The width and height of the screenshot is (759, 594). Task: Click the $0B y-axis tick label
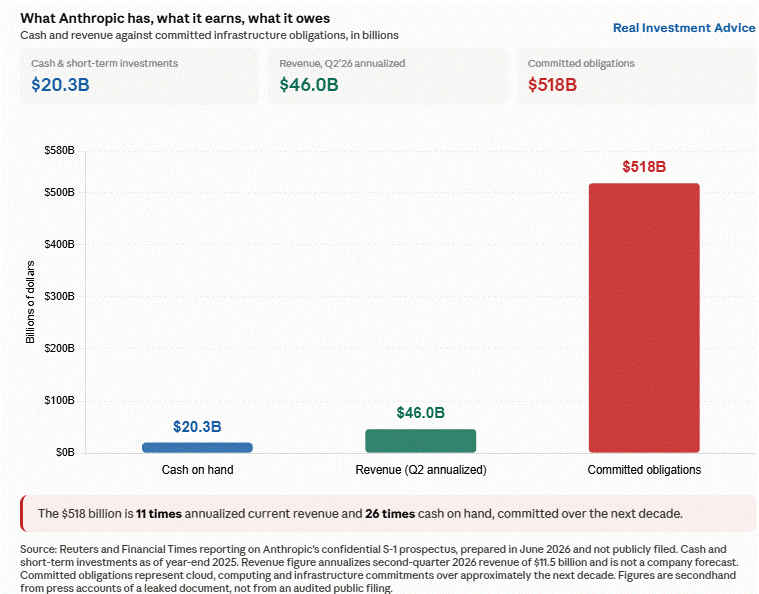tap(65, 452)
